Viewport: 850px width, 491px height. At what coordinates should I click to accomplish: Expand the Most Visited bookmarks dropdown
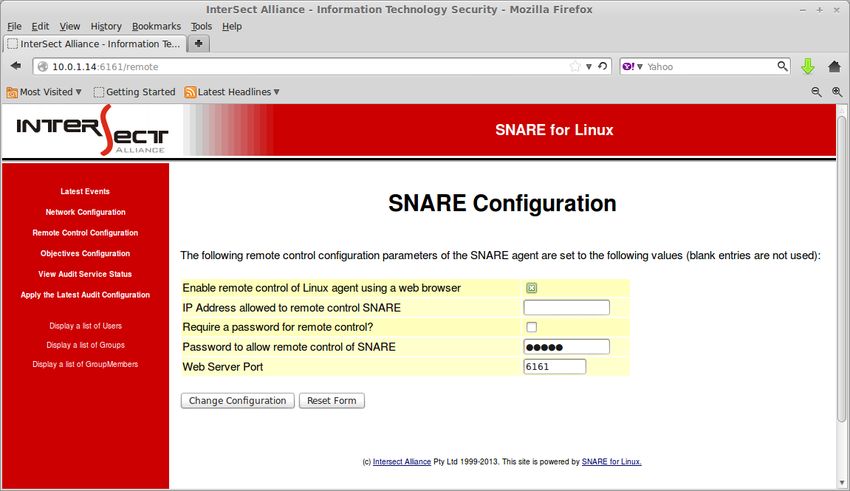click(x=79, y=92)
